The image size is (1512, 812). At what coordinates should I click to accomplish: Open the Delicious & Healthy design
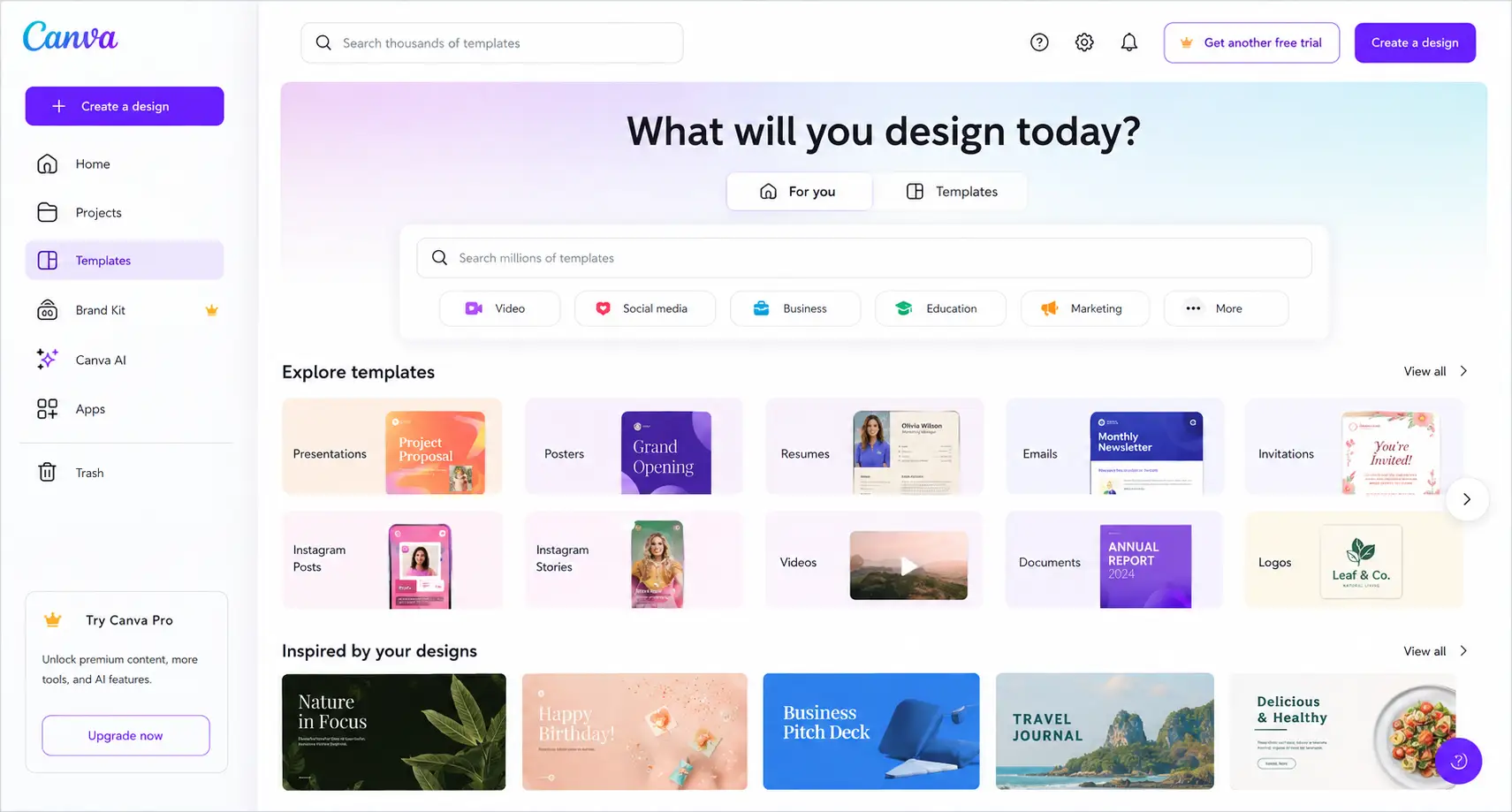(1343, 732)
